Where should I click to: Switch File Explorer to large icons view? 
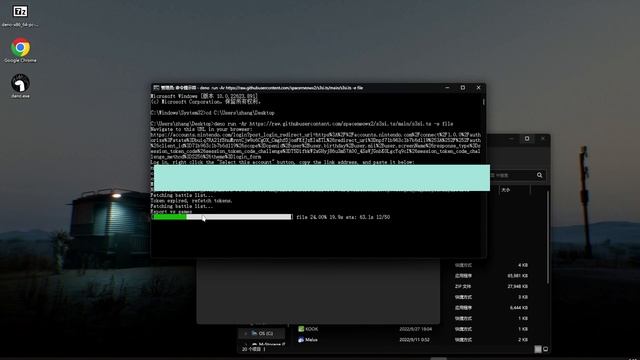(x=546, y=349)
